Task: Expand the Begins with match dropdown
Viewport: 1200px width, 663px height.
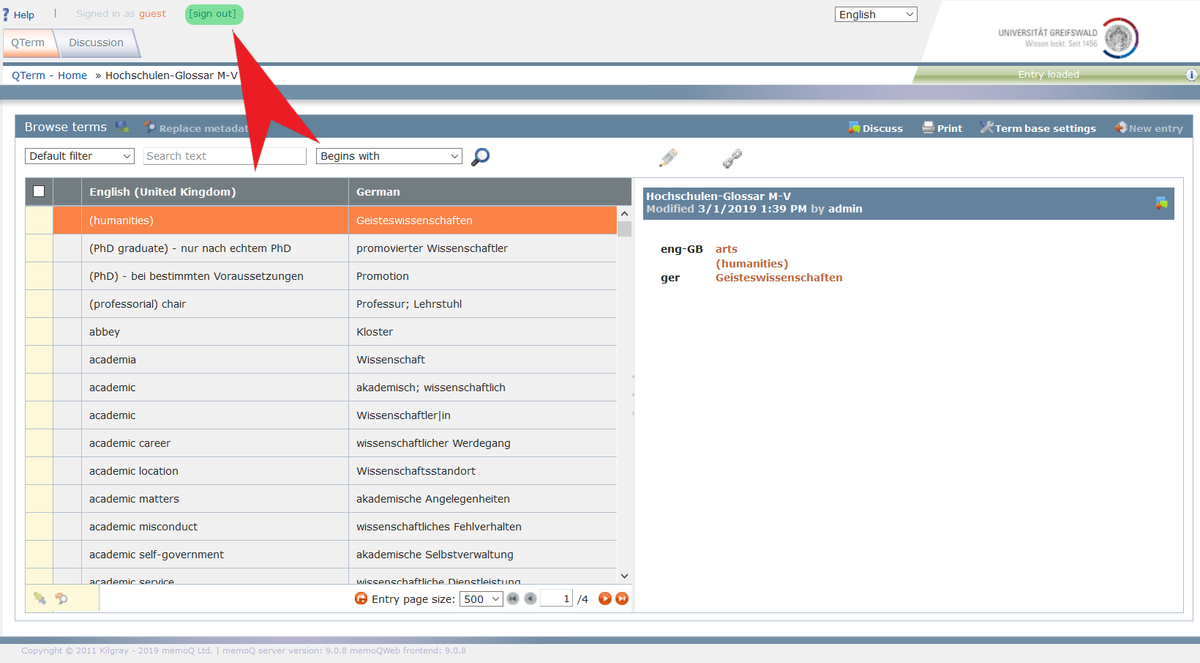Action: [x=389, y=156]
